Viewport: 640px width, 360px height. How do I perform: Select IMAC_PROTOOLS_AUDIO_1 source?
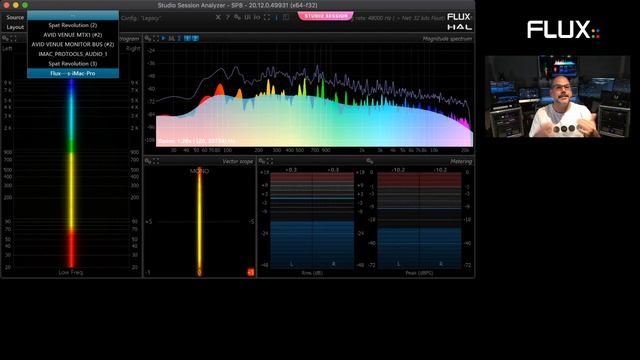coord(73,54)
